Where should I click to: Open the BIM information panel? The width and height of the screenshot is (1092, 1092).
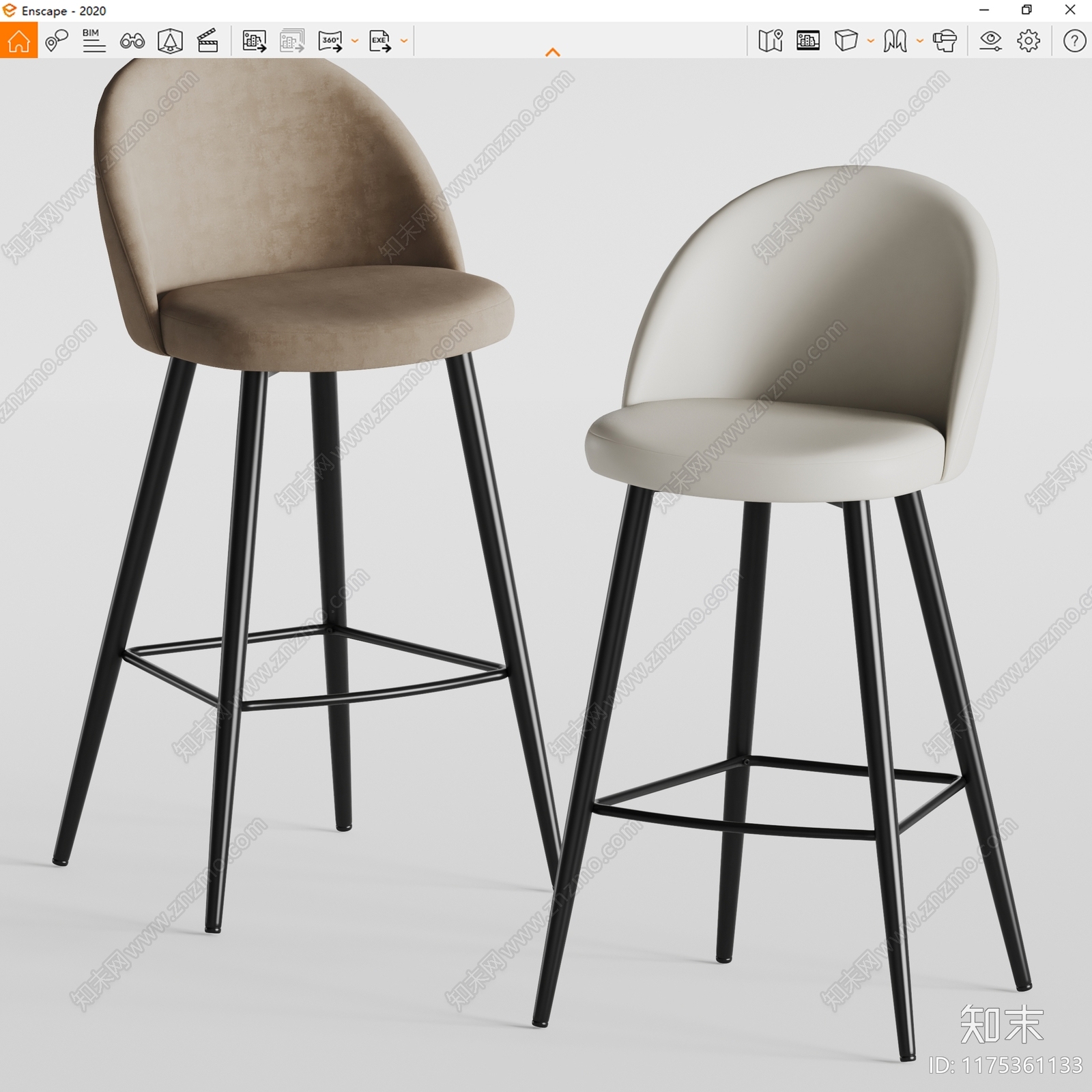(x=94, y=41)
